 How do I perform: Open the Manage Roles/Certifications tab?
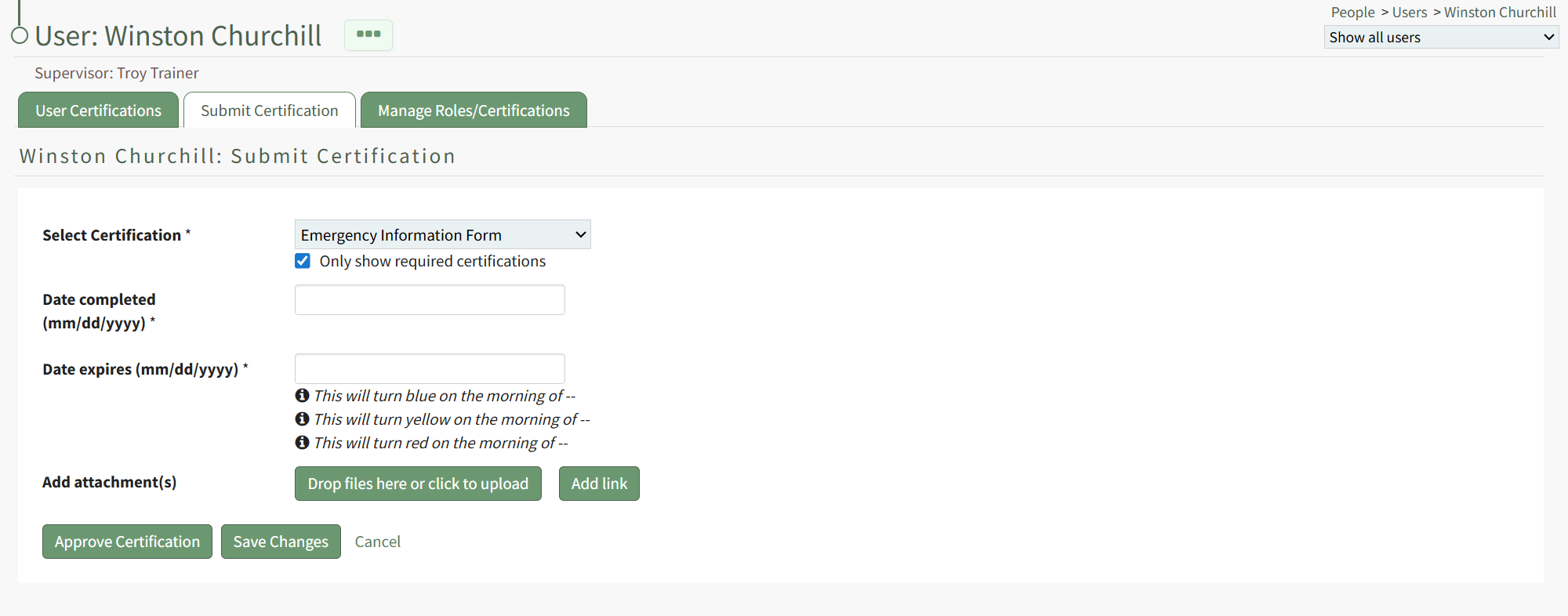pos(474,111)
